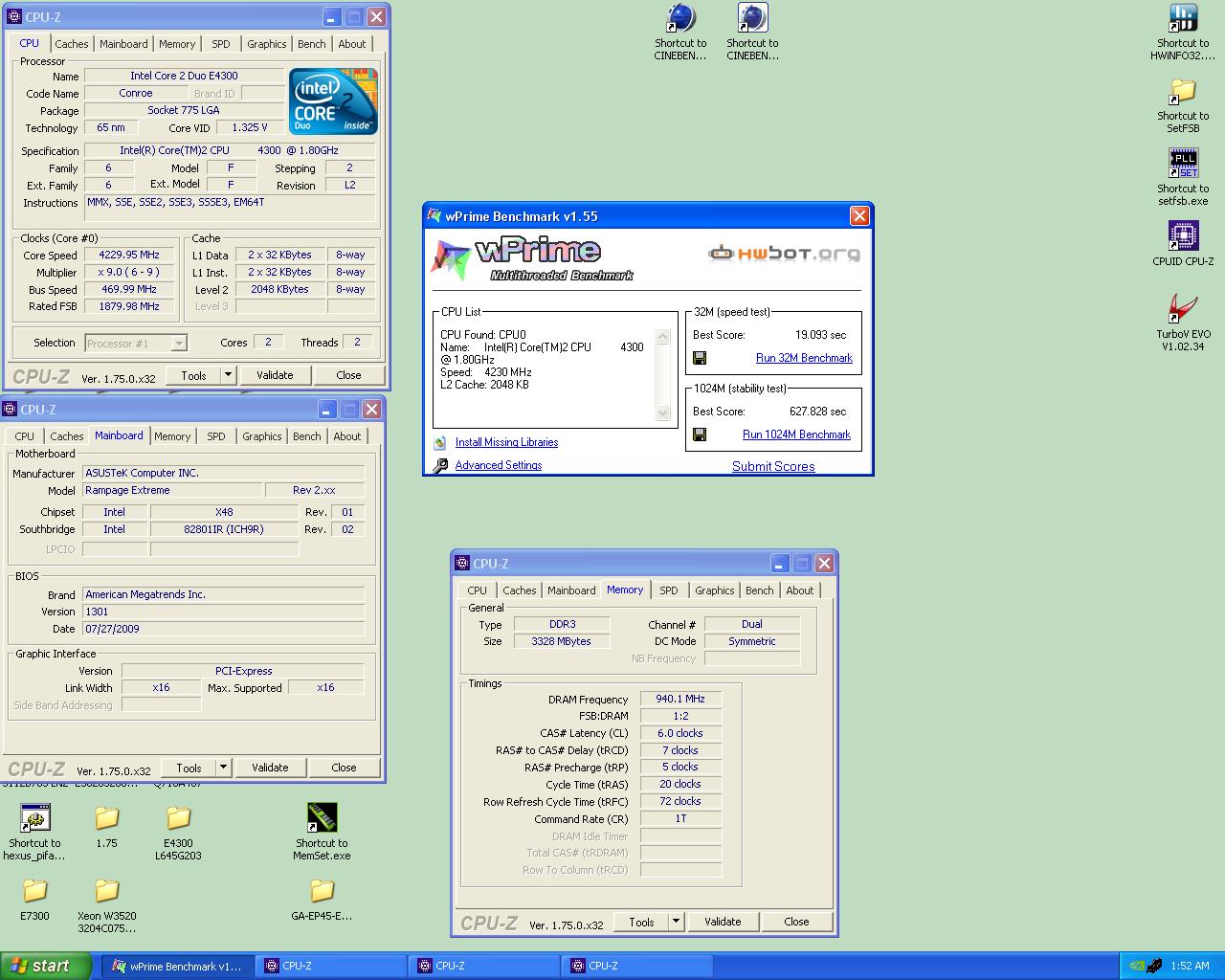The height and width of the screenshot is (980, 1225).
Task: Open SPD tab in top CPU-Z window
Action: tap(221, 44)
